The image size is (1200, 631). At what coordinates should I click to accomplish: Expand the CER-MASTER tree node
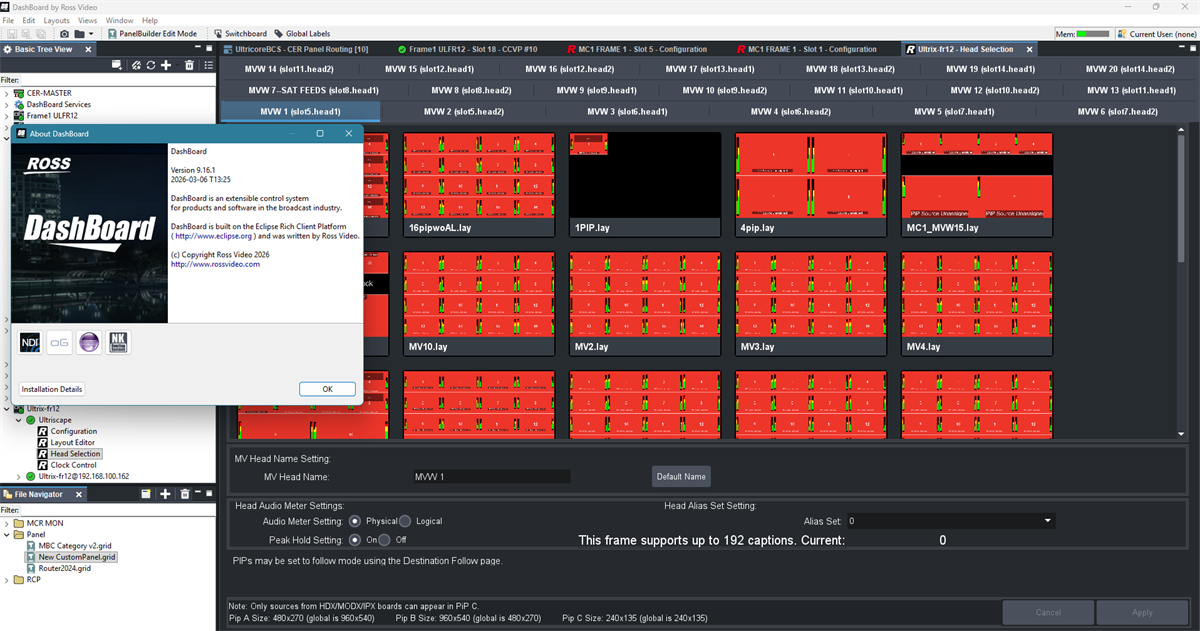coord(7,93)
